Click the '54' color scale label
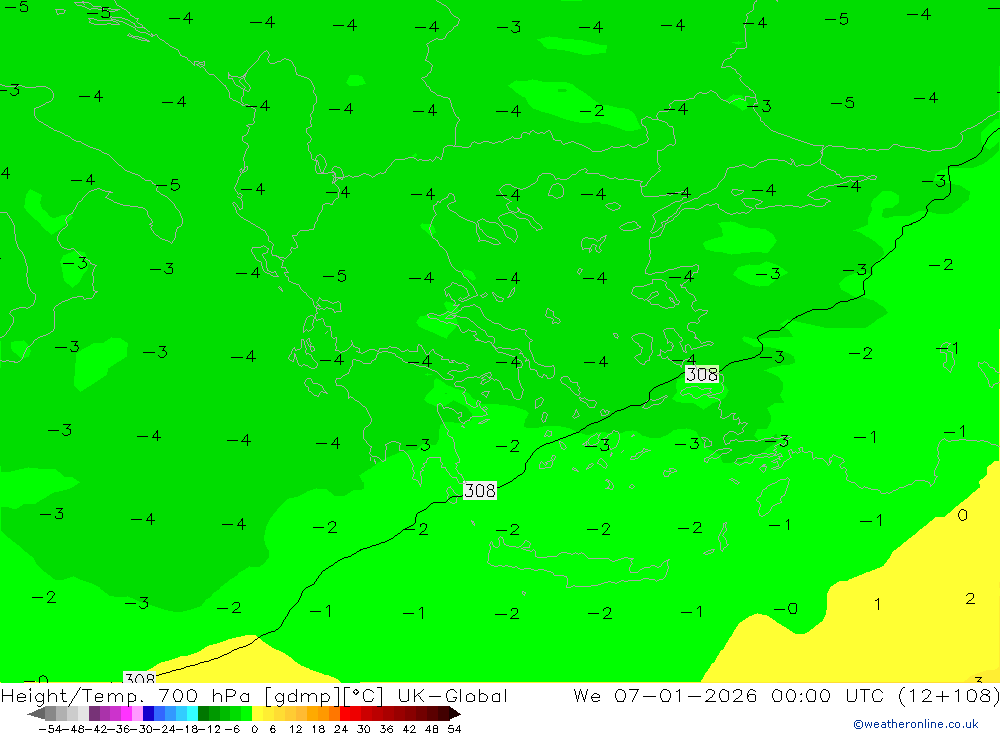 (454, 729)
